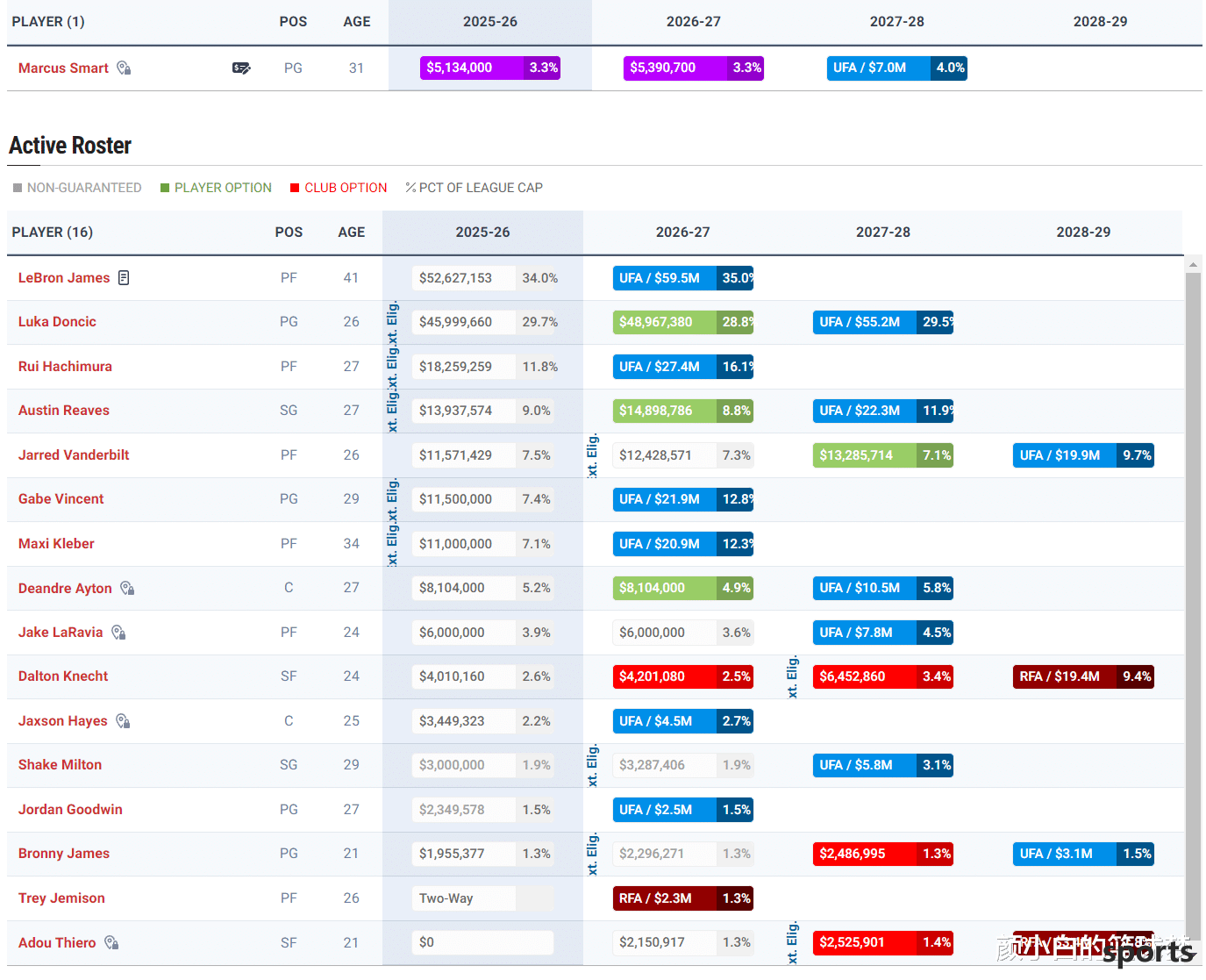Click the UFA / $19.9M cell

tap(1083, 455)
